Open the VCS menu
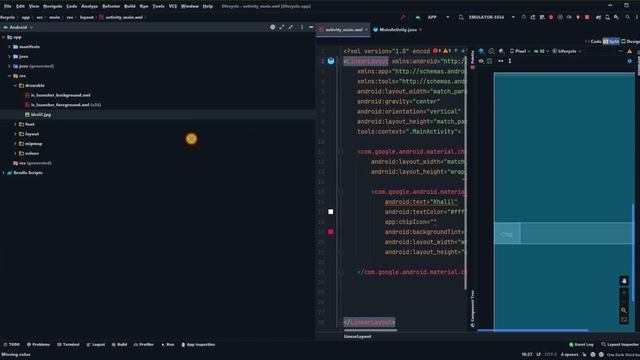This screenshot has height=360, width=640. (x=173, y=6)
